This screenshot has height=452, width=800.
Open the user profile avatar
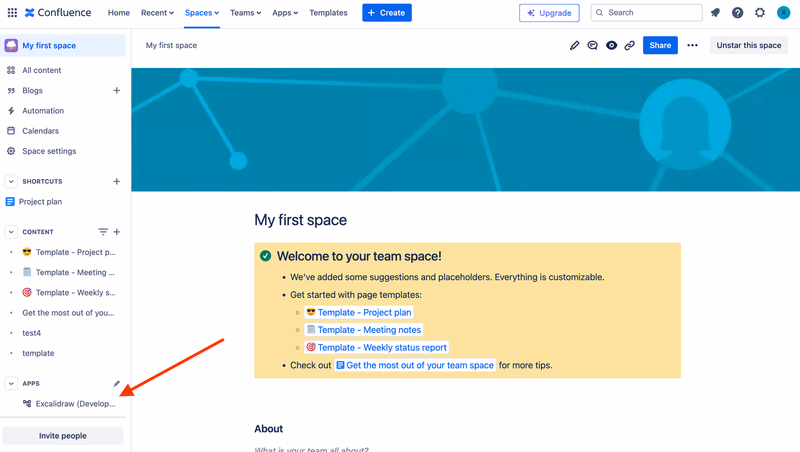coord(783,13)
